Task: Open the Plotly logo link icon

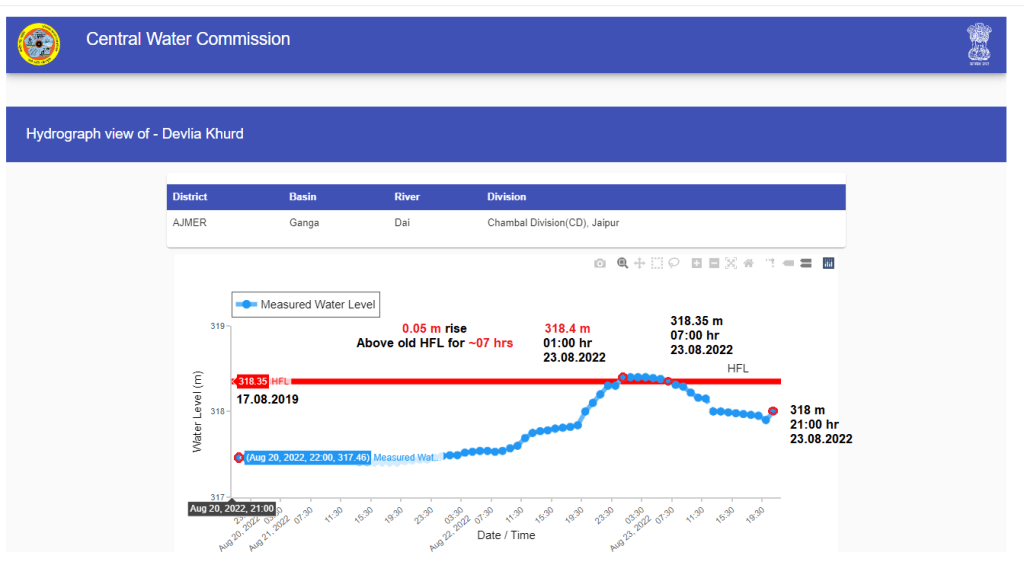Action: [828, 263]
